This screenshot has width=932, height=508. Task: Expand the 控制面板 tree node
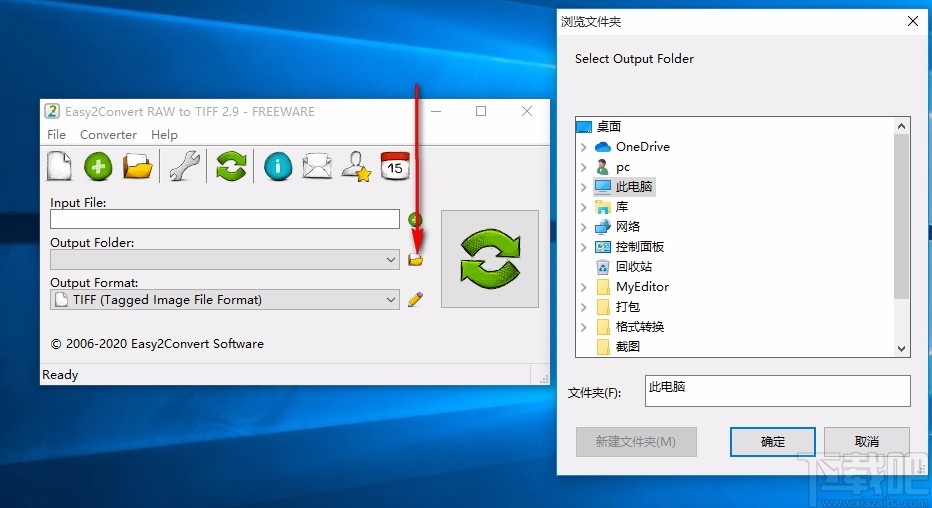[584, 247]
